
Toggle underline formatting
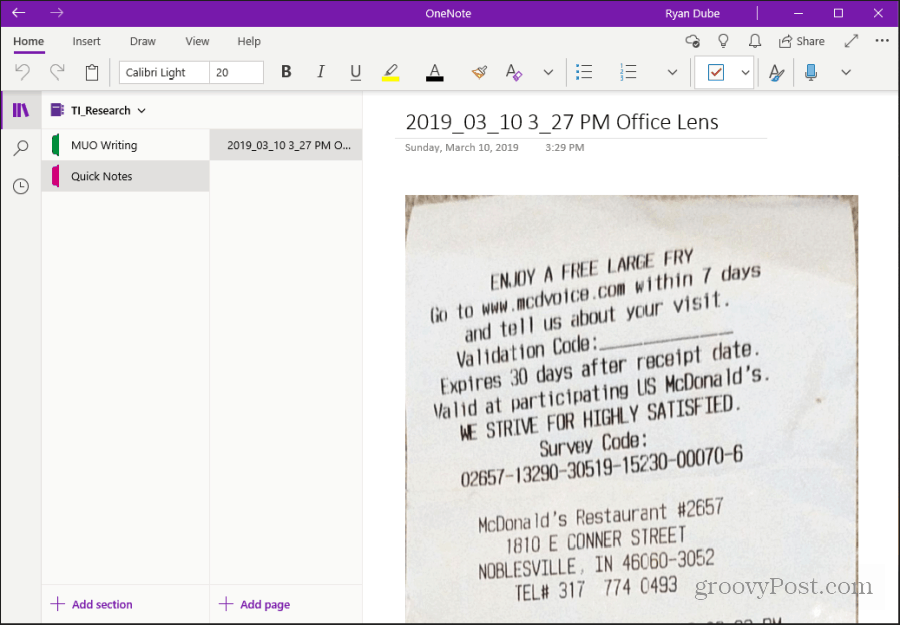click(355, 72)
